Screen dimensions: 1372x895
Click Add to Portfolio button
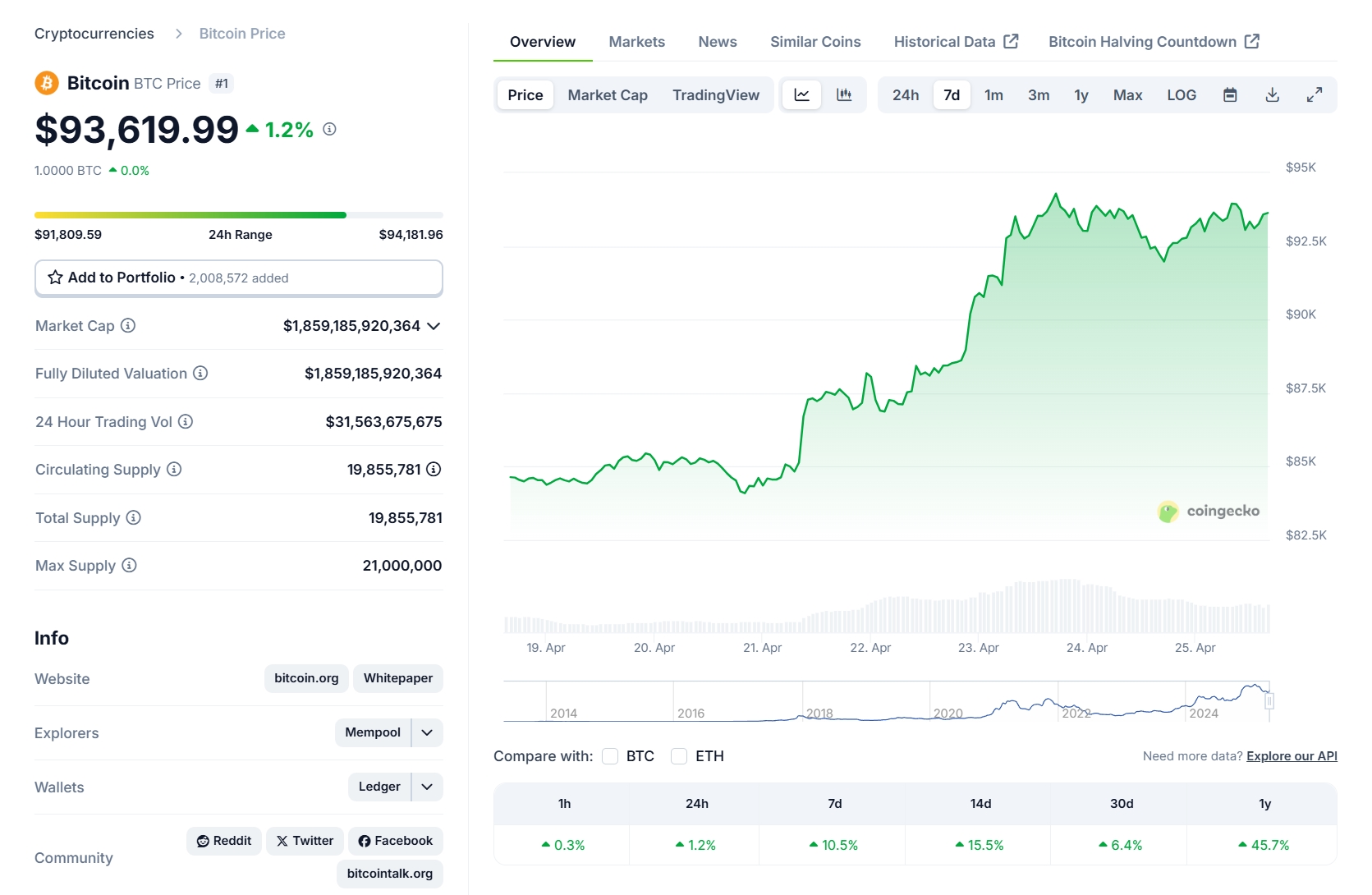click(239, 278)
